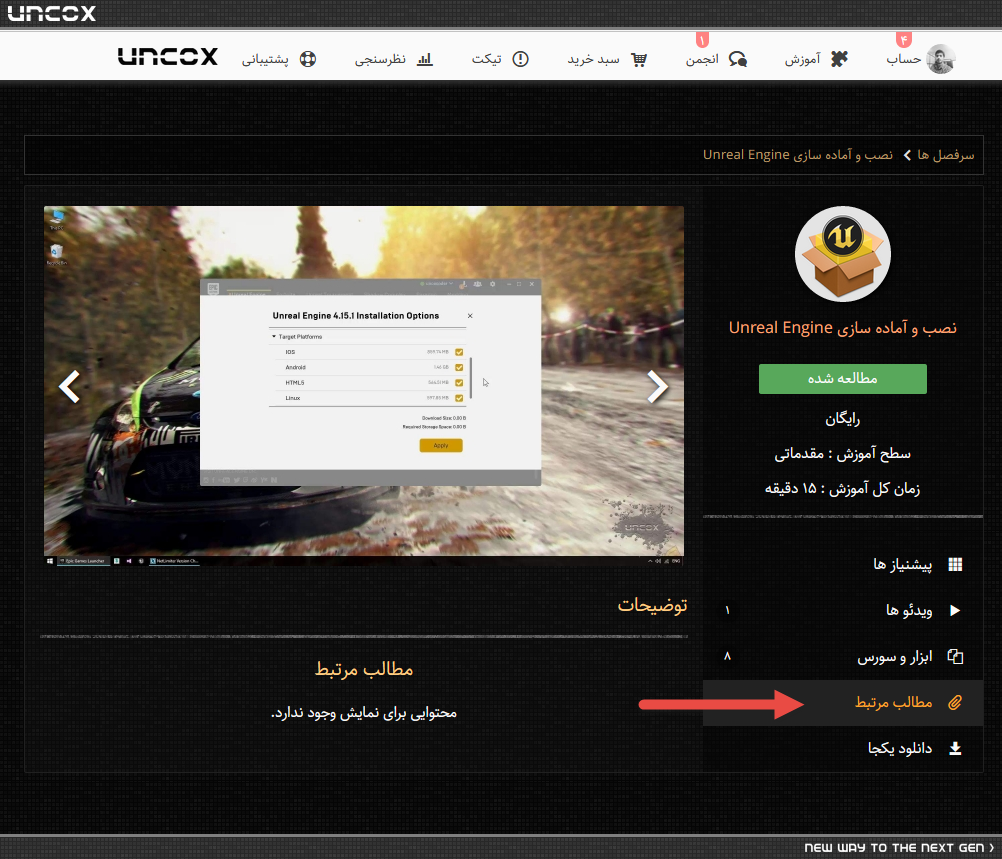Click the پیشنیاز ها grid icon
The width and height of the screenshot is (1002, 859).
pyautogui.click(x=955, y=564)
